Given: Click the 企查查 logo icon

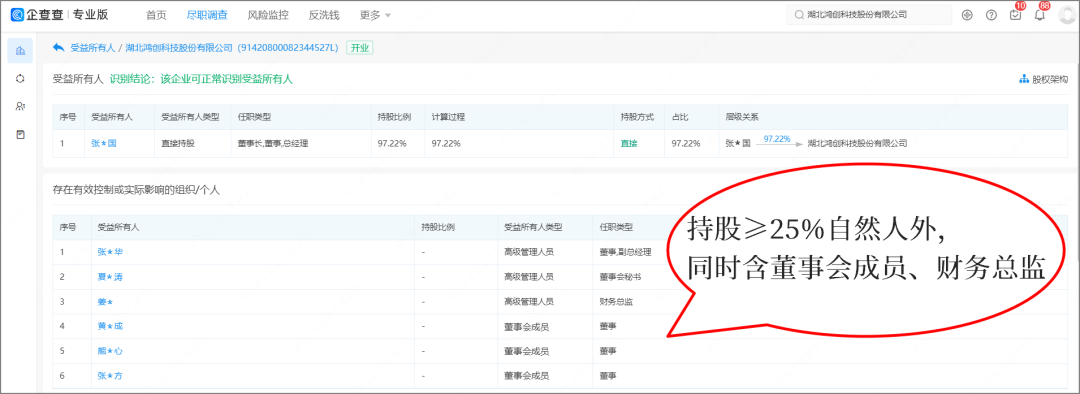Looking at the screenshot, I should point(18,14).
